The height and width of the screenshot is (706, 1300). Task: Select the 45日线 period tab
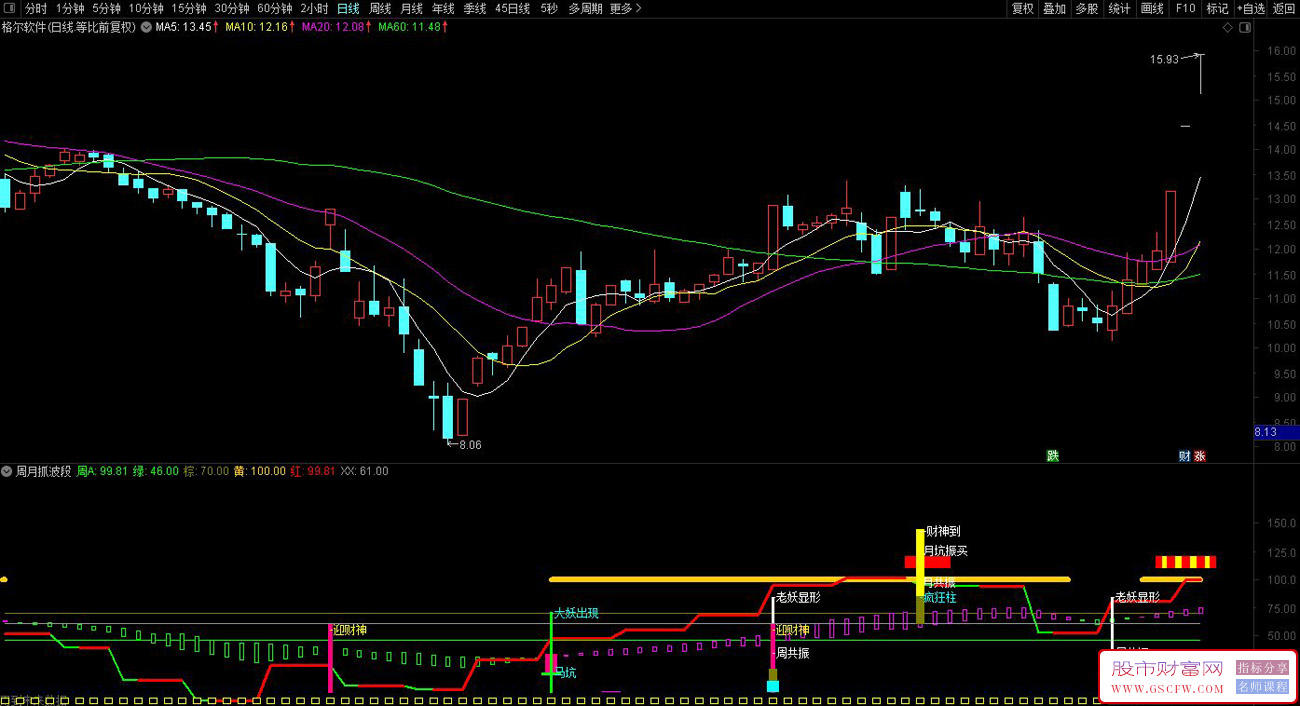[x=512, y=8]
